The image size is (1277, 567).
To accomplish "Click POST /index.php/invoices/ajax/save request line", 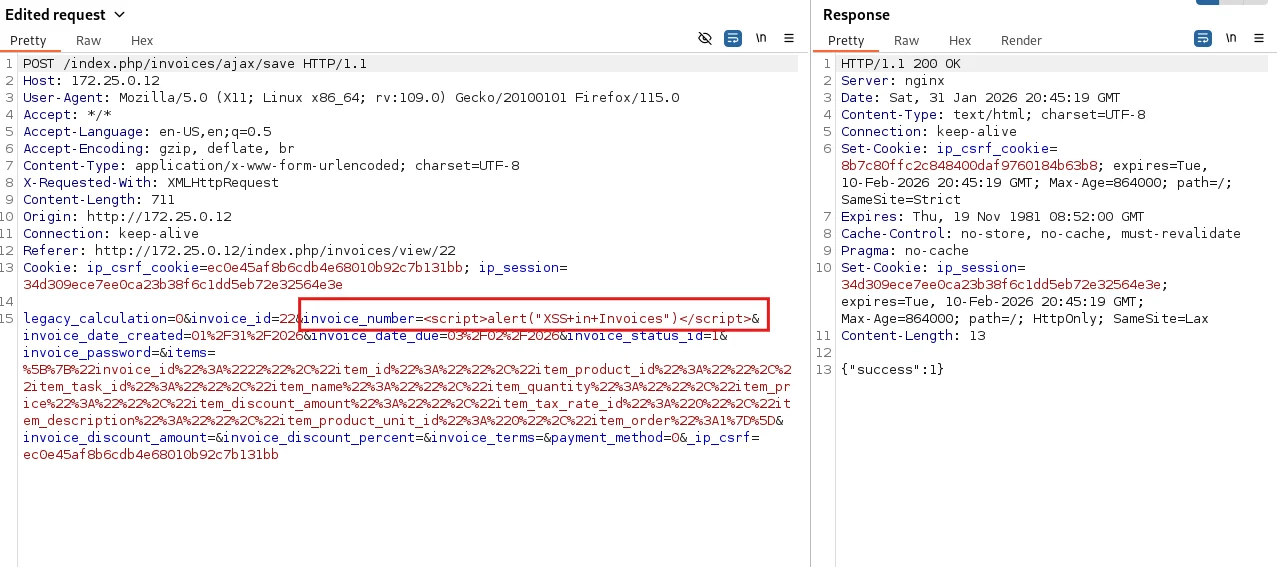I will click(195, 64).
